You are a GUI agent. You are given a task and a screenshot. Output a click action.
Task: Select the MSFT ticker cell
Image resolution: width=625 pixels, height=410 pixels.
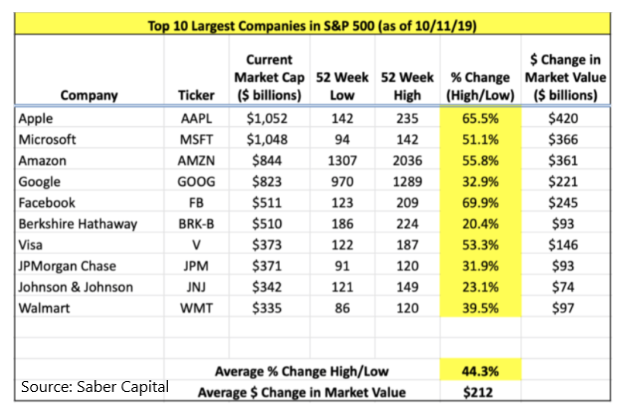point(196,139)
